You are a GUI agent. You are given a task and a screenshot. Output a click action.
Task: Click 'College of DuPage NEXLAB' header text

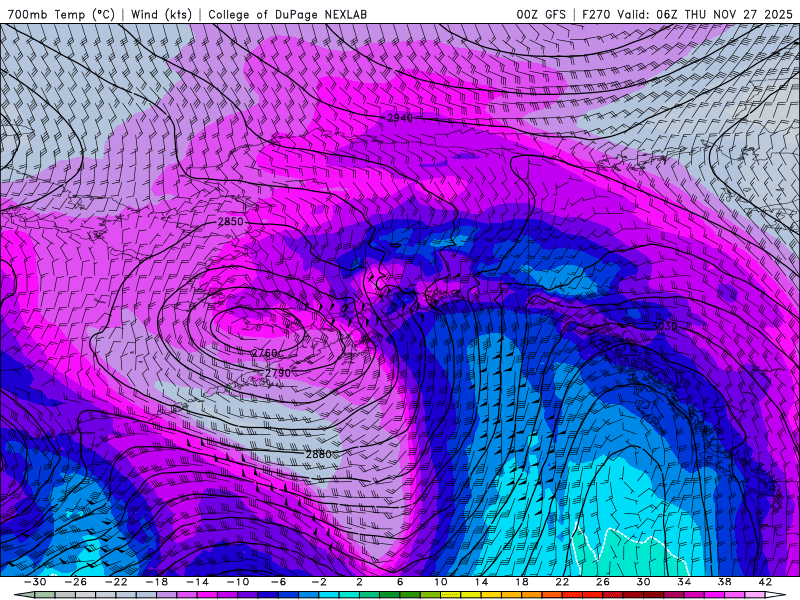(x=287, y=14)
